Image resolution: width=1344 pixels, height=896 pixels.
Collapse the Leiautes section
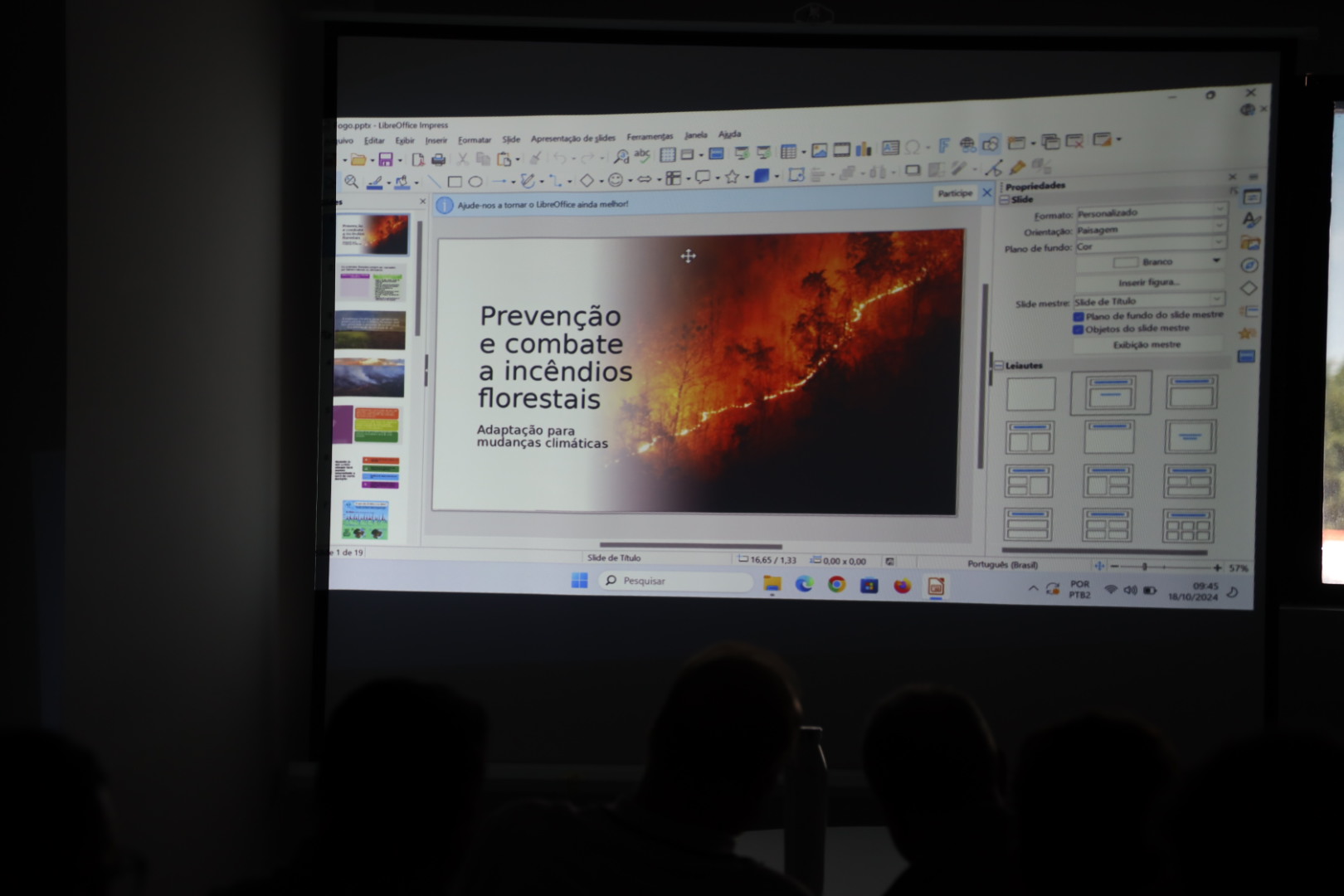(1000, 365)
